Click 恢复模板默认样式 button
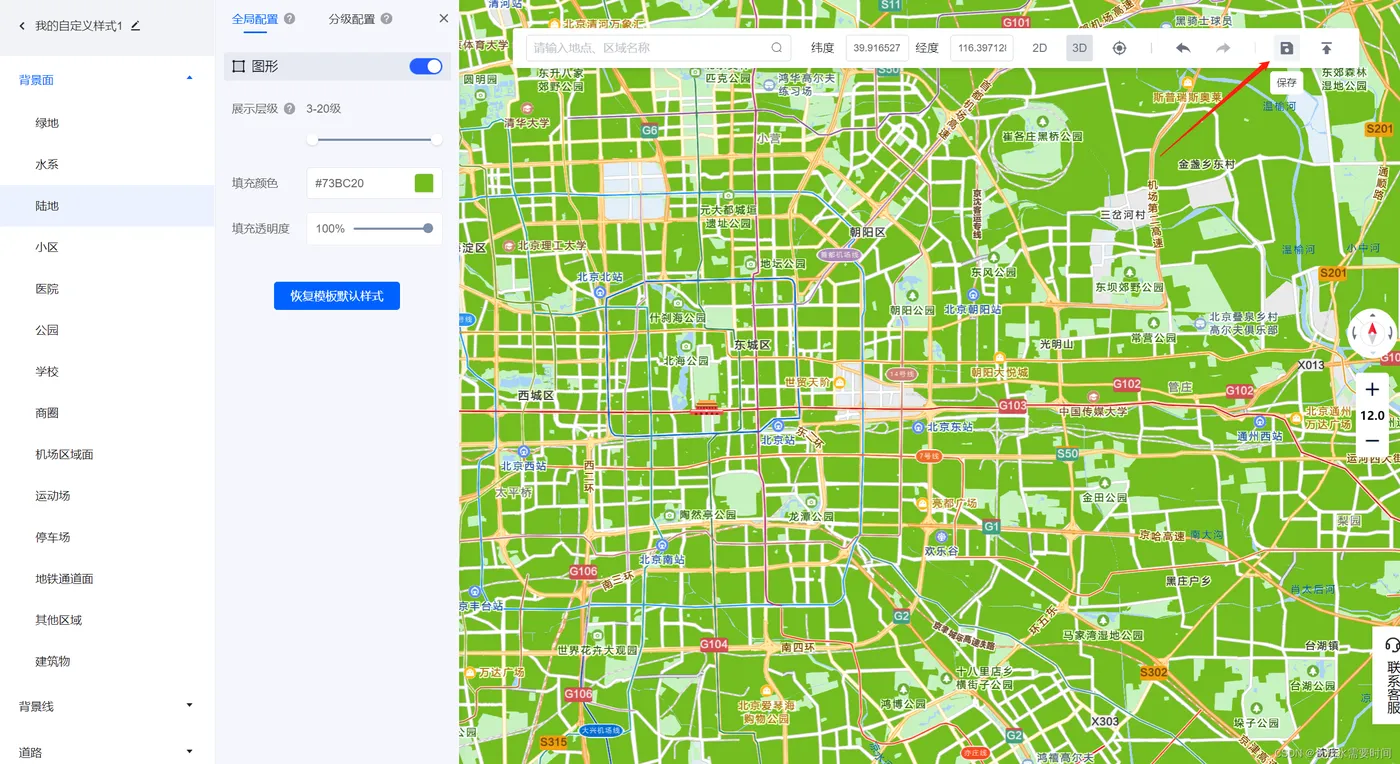Image resolution: width=1400 pixels, height=764 pixels. (337, 296)
